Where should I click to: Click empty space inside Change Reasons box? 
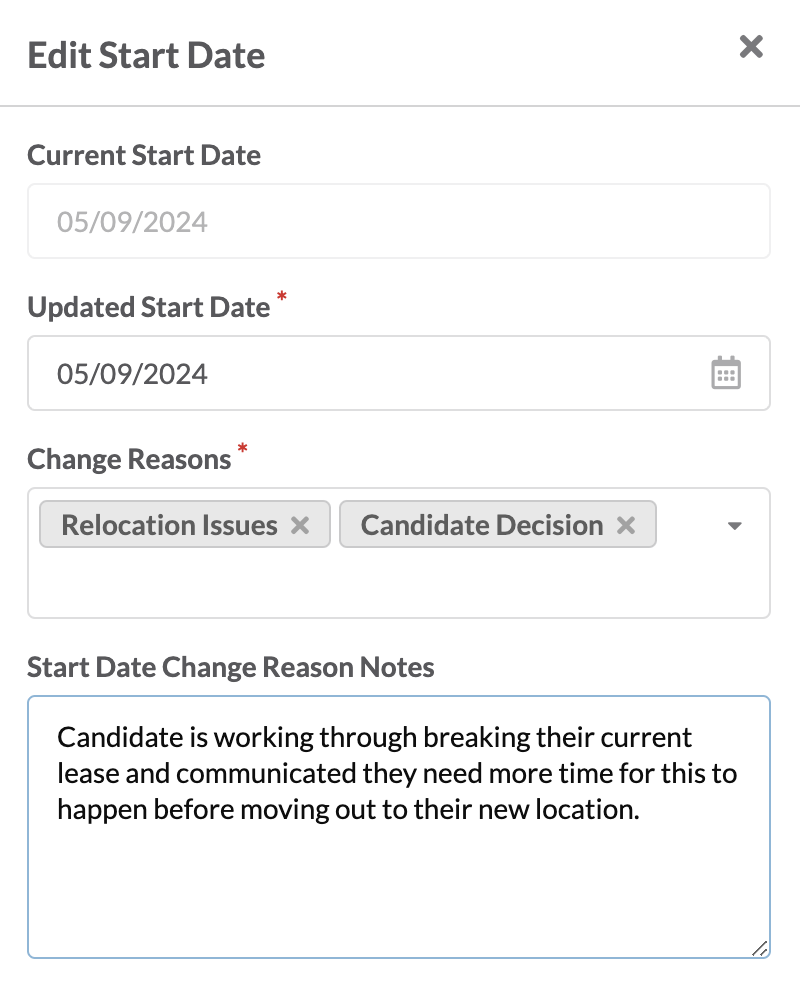398,584
